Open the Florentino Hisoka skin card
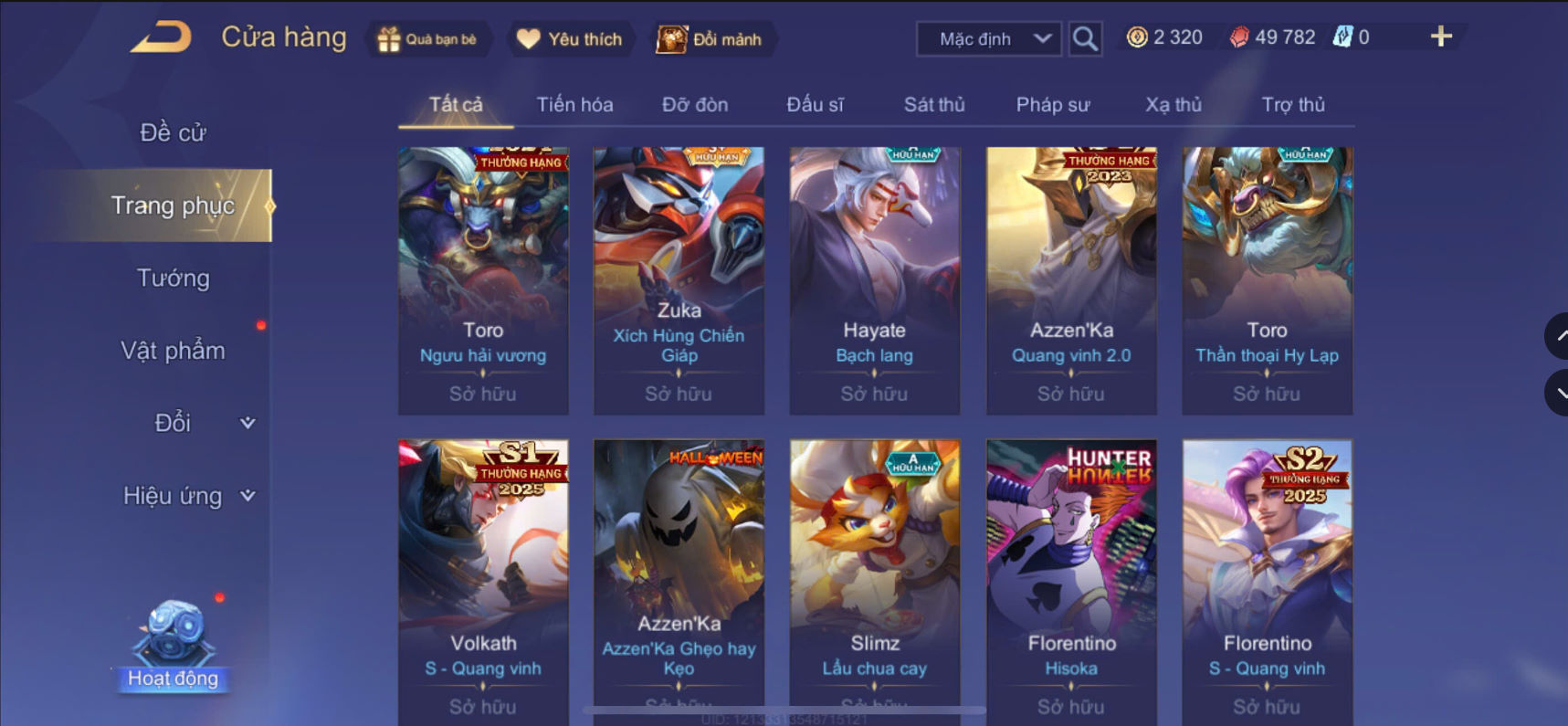The image size is (1568, 726). pos(1071,582)
